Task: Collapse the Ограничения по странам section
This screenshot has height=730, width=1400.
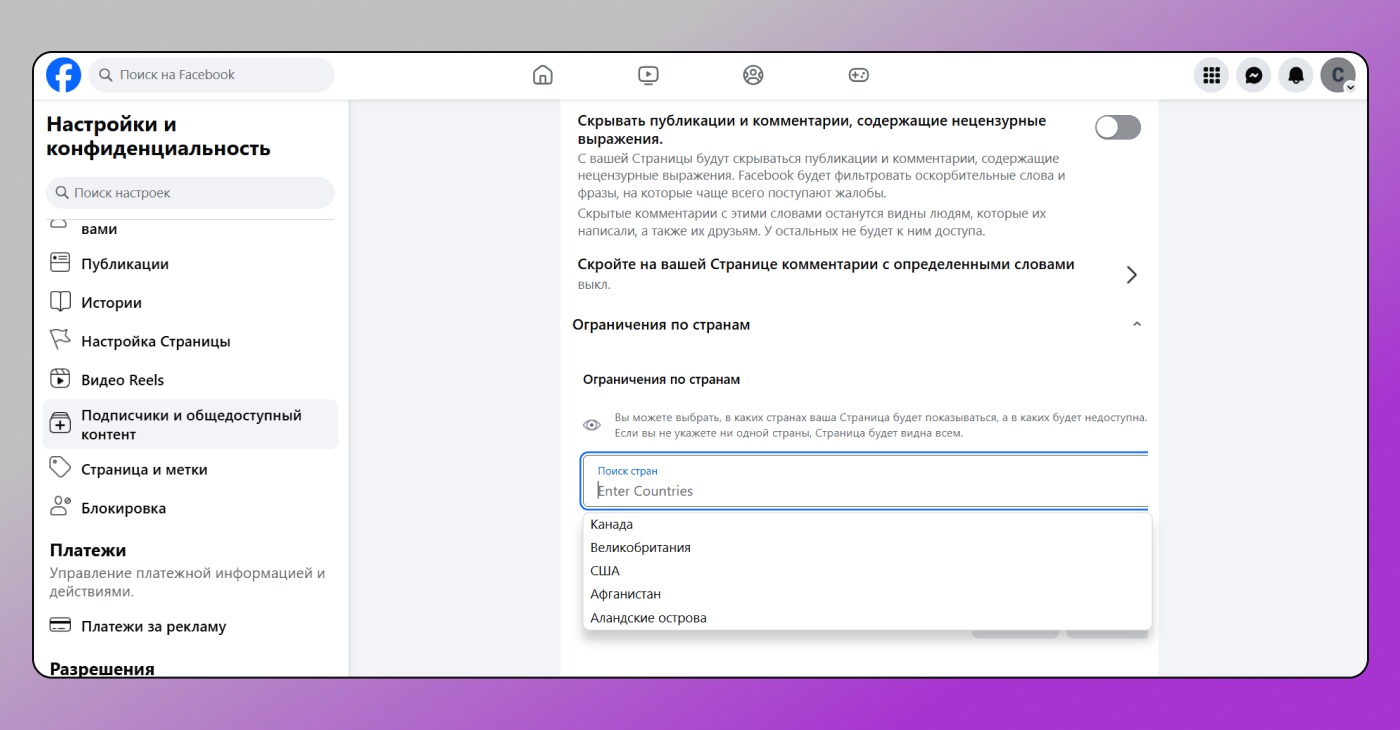Action: pos(1136,324)
